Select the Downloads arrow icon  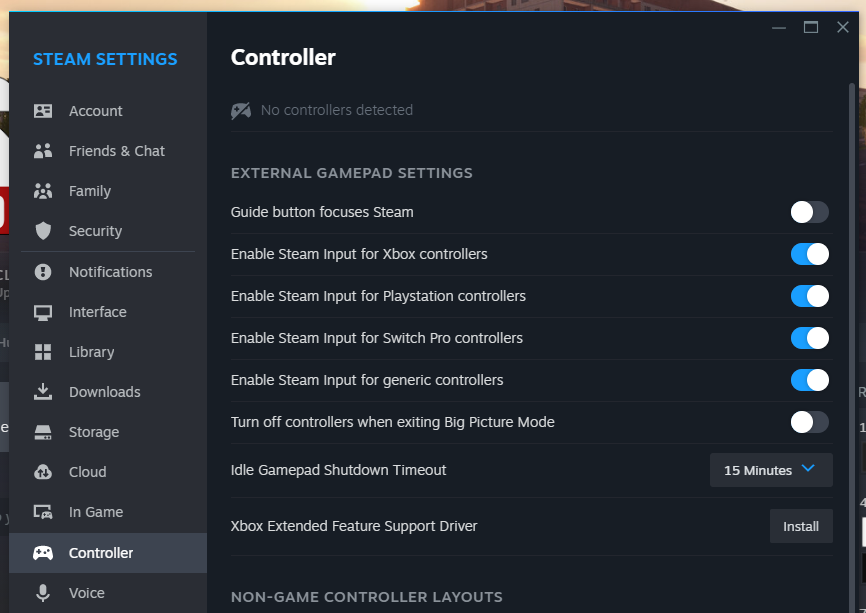(x=43, y=392)
